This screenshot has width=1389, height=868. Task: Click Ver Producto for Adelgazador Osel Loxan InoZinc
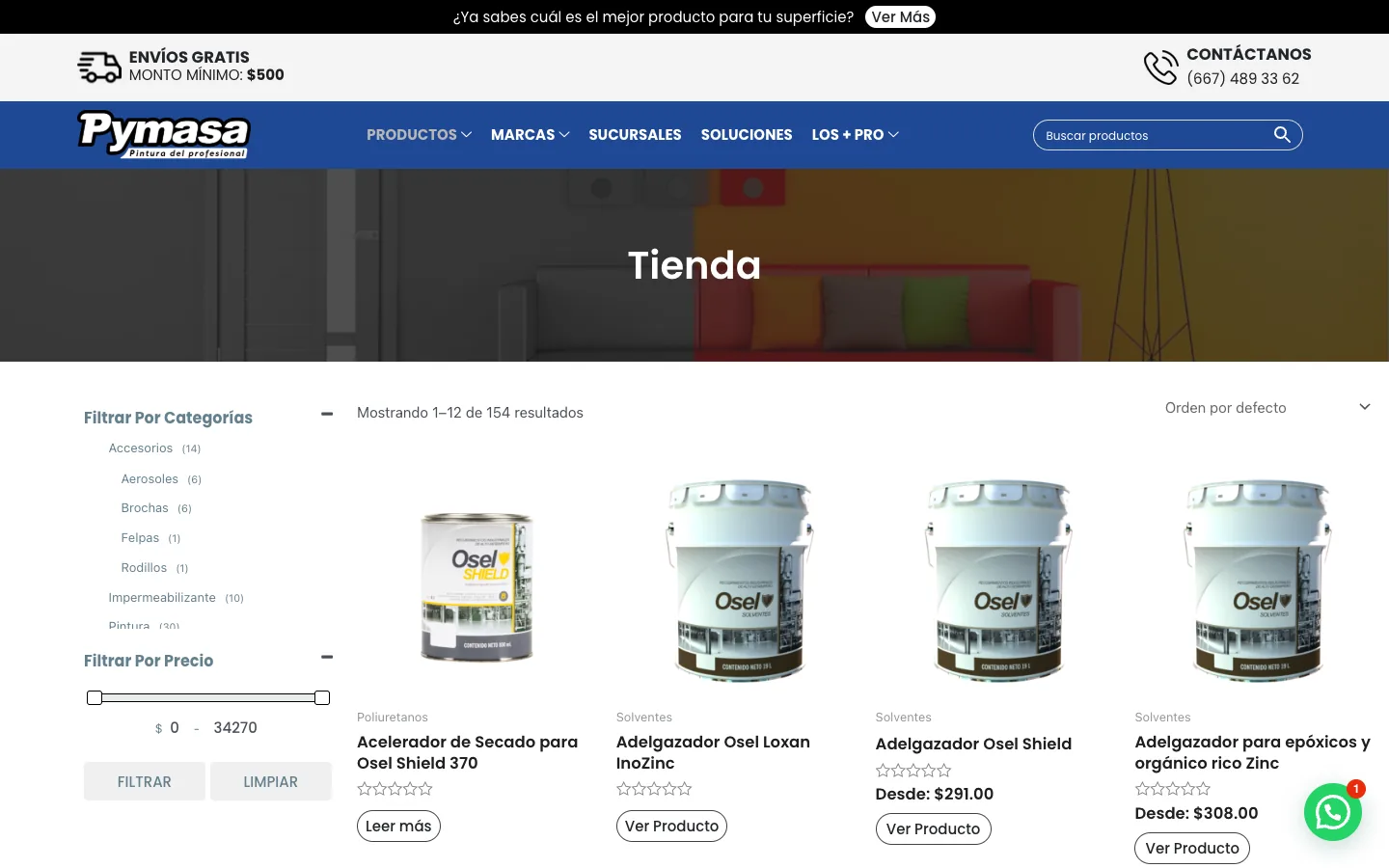(671, 826)
